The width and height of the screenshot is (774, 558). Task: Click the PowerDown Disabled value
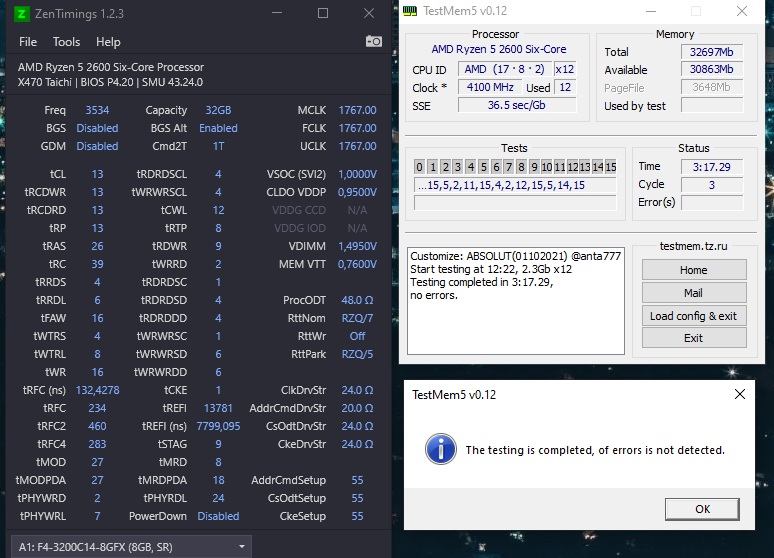point(218,516)
